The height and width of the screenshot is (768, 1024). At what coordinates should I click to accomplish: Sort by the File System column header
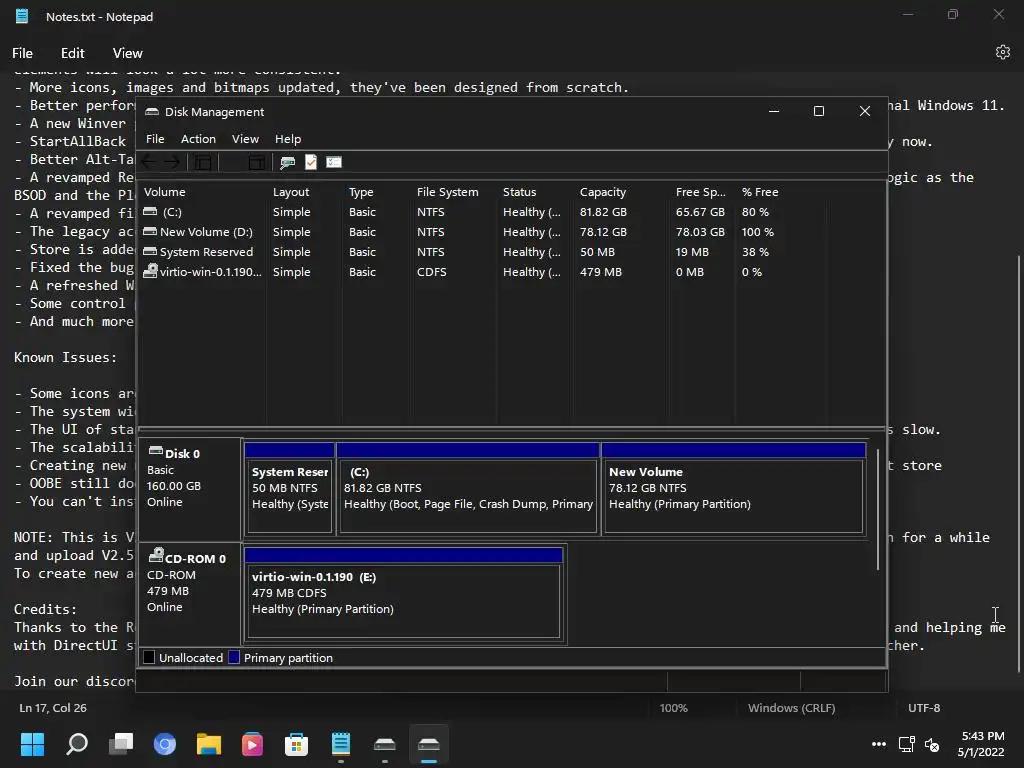click(453, 192)
